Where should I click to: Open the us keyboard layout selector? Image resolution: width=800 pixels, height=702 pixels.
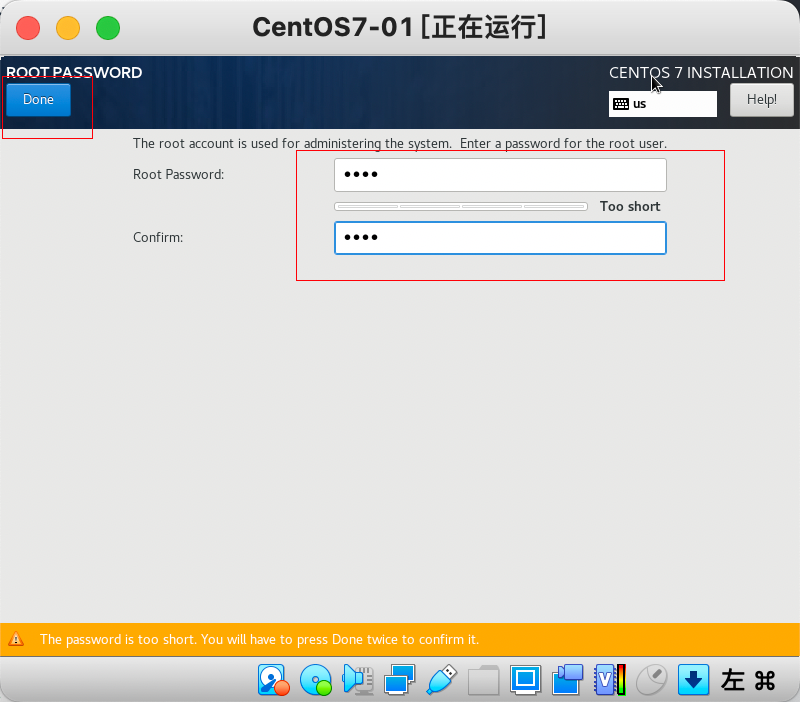click(x=662, y=104)
